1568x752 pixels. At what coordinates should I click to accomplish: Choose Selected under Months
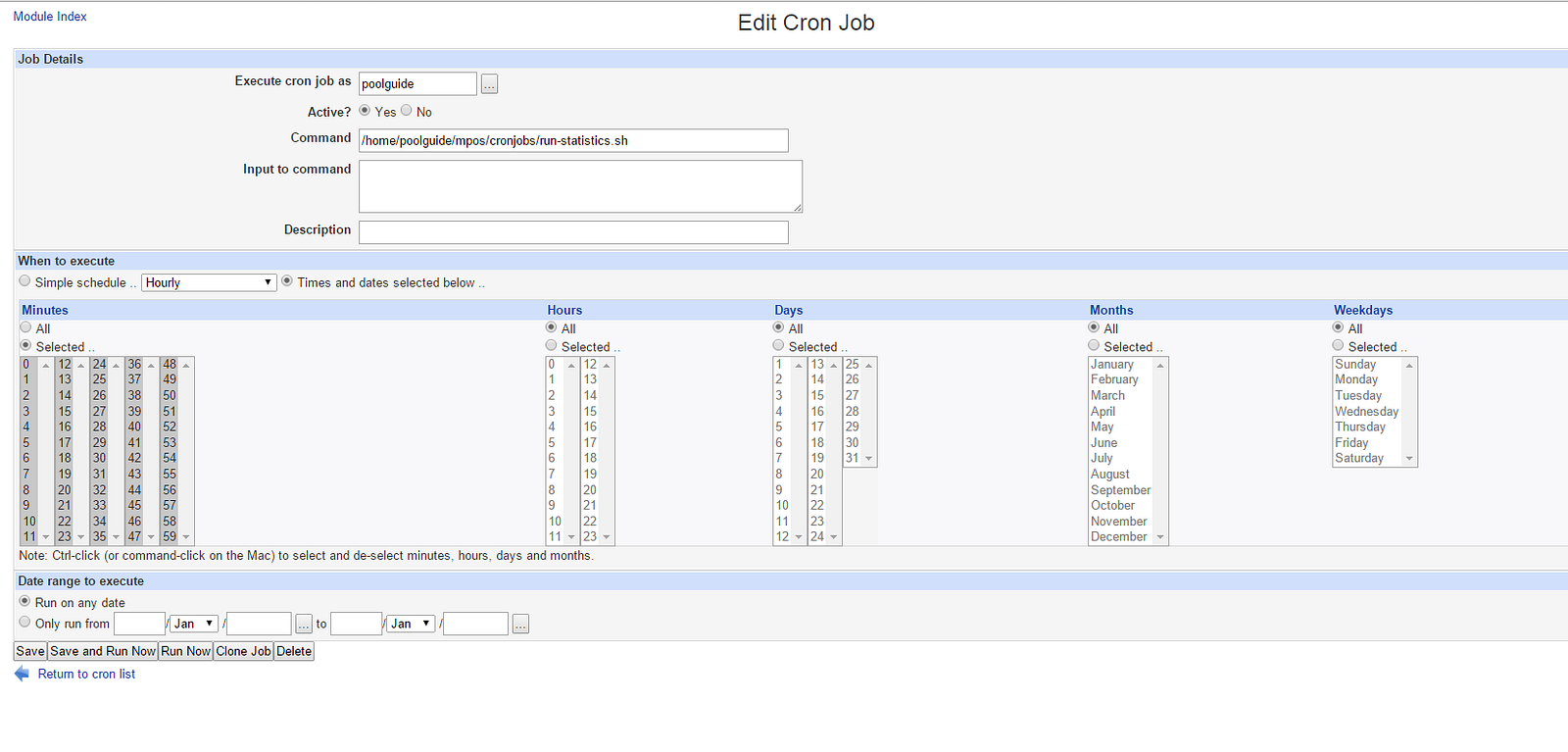pos(1094,346)
